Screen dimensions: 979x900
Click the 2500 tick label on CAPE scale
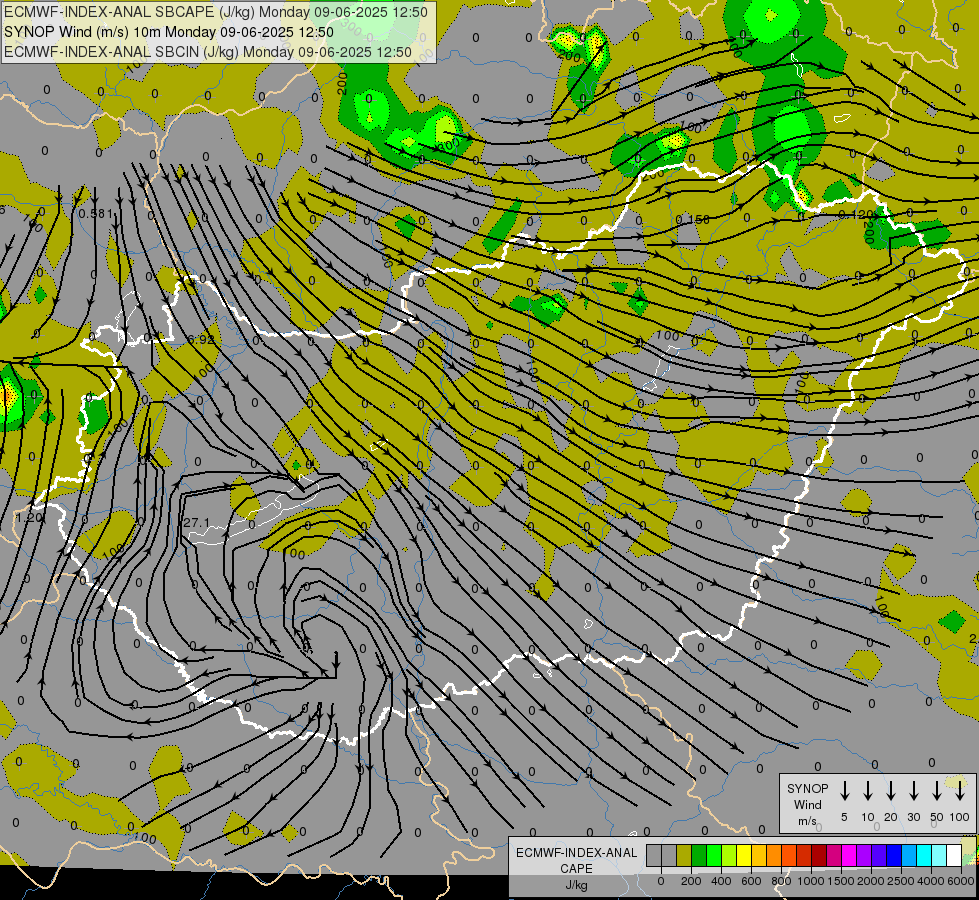click(x=901, y=881)
